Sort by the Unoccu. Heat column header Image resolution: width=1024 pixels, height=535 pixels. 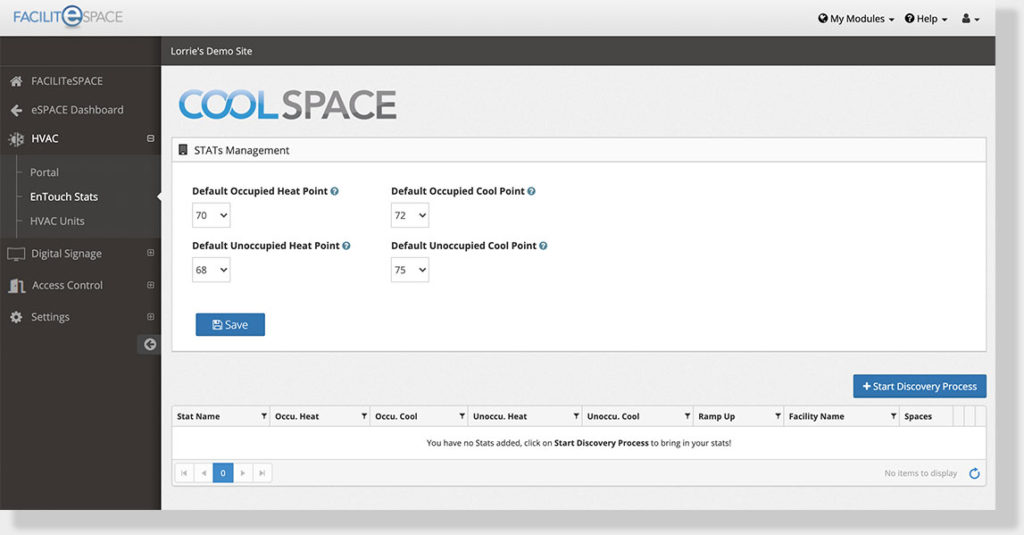point(500,416)
